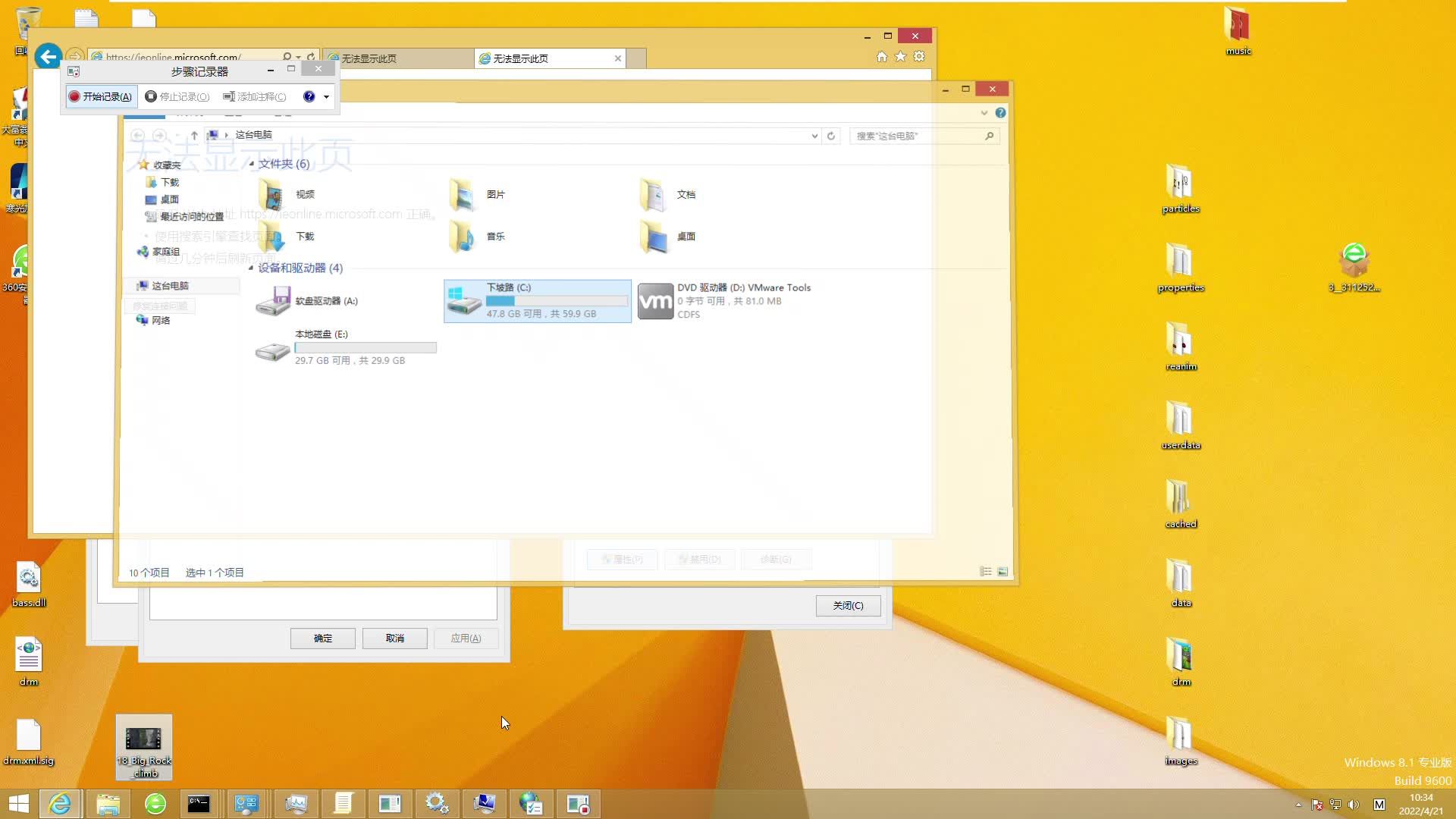
Task: Open the Windows Start button
Action: [x=18, y=804]
